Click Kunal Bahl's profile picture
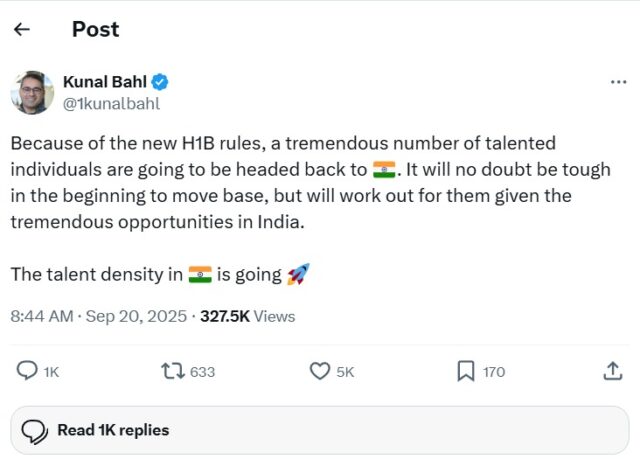This screenshot has width=640, height=459. pos(32,92)
